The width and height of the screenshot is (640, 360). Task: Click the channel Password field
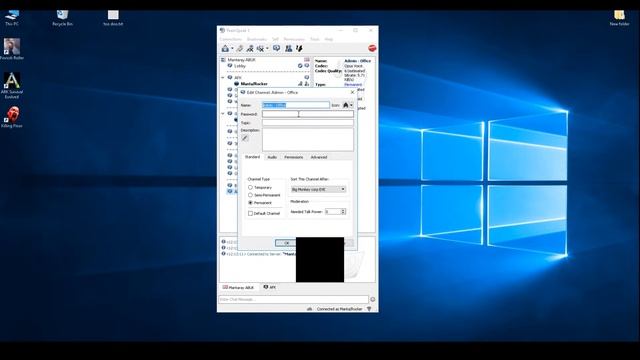(x=308, y=114)
